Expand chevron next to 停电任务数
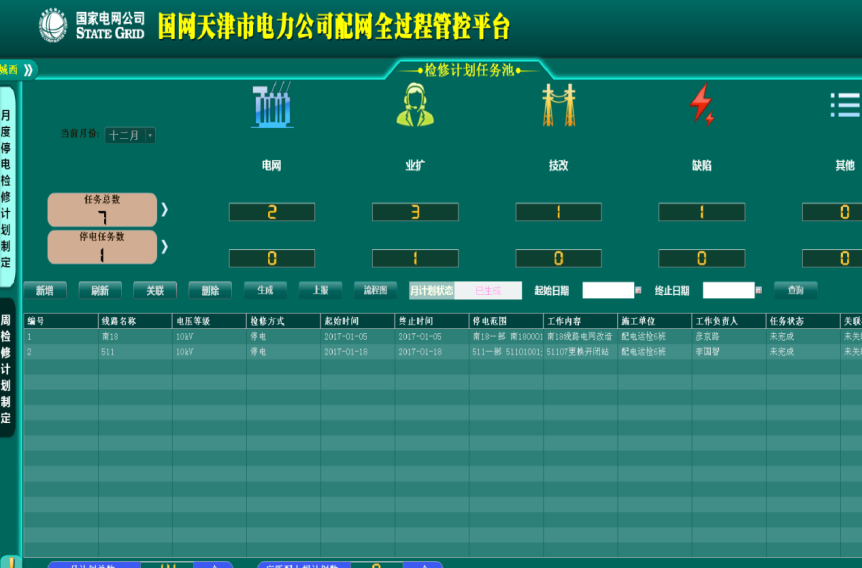Screen dimensions: 862x568 coord(165,246)
